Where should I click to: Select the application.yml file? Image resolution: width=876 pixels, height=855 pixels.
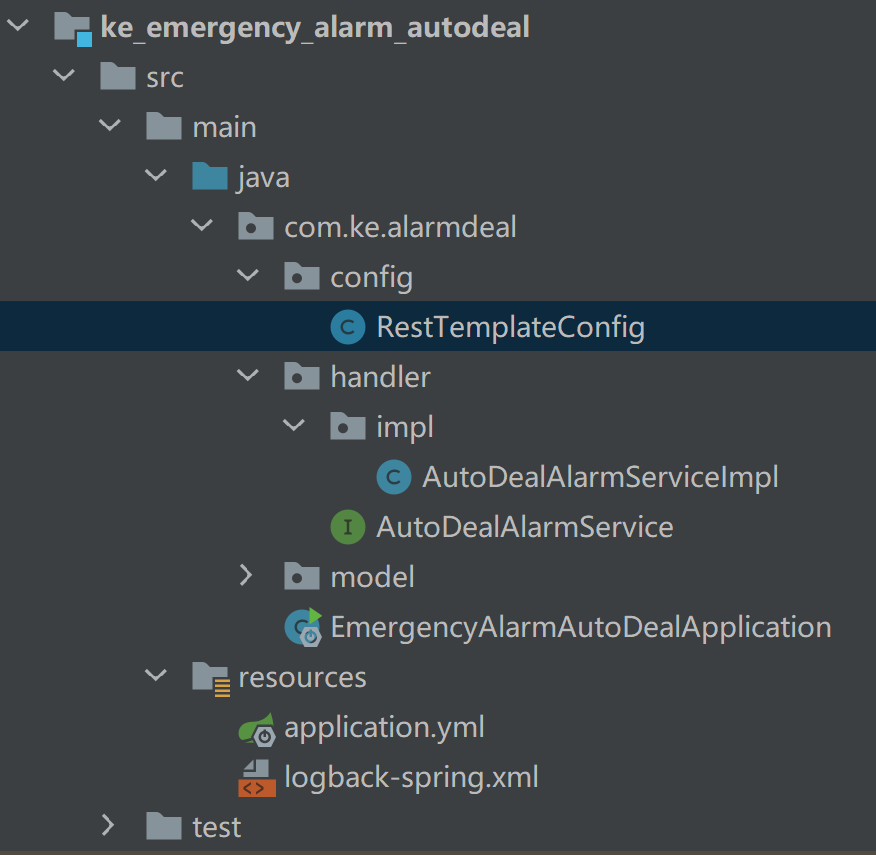pyautogui.click(x=384, y=729)
